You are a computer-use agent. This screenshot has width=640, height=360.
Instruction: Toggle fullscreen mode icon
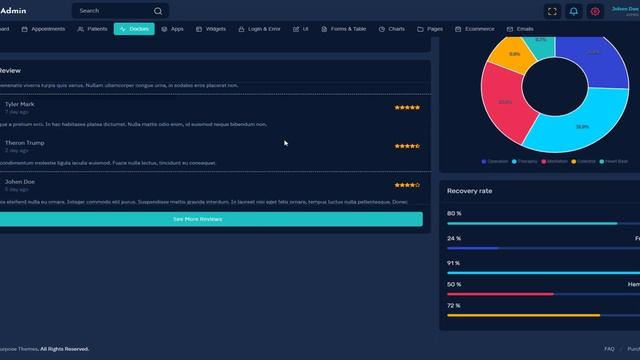click(x=552, y=11)
